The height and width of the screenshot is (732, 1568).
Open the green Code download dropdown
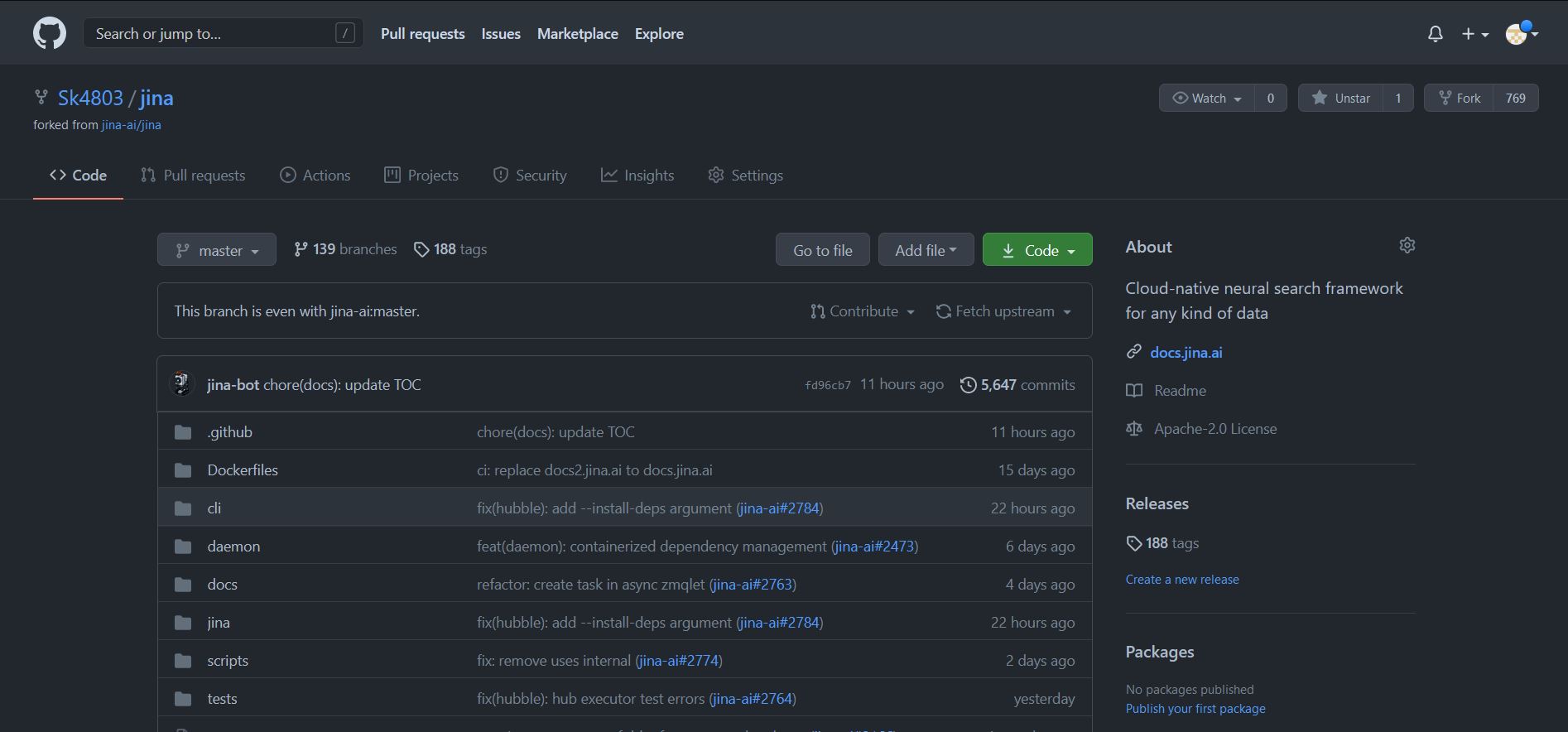click(x=1037, y=250)
